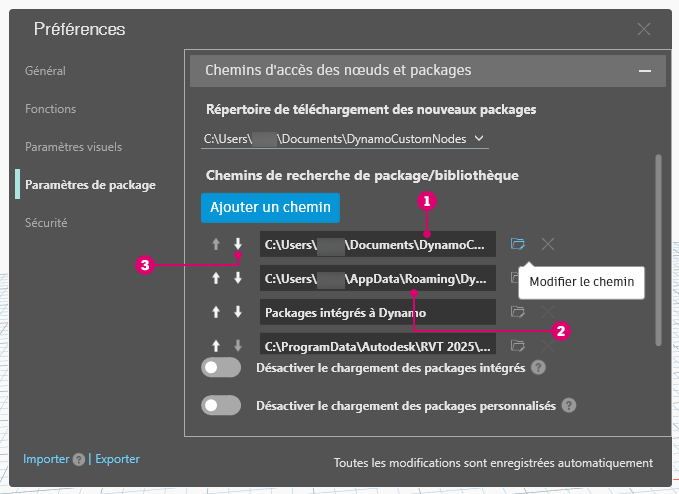Click the Exporter link

[x=117, y=459]
